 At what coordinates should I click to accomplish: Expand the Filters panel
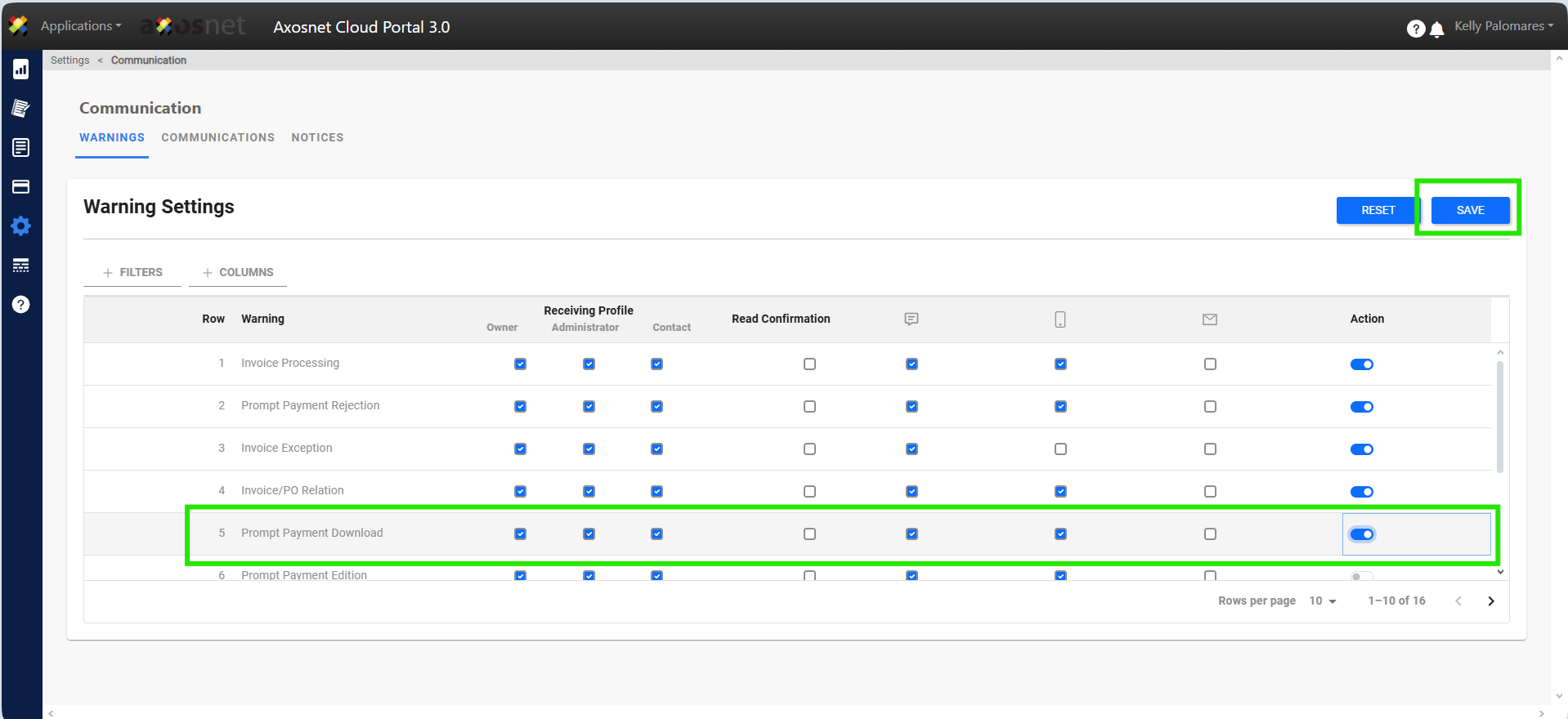[132, 273]
